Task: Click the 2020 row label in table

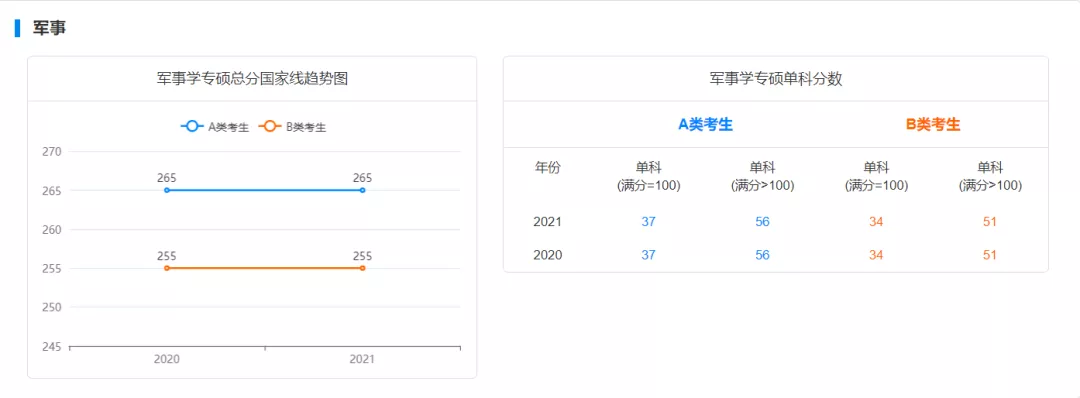Action: [x=548, y=255]
